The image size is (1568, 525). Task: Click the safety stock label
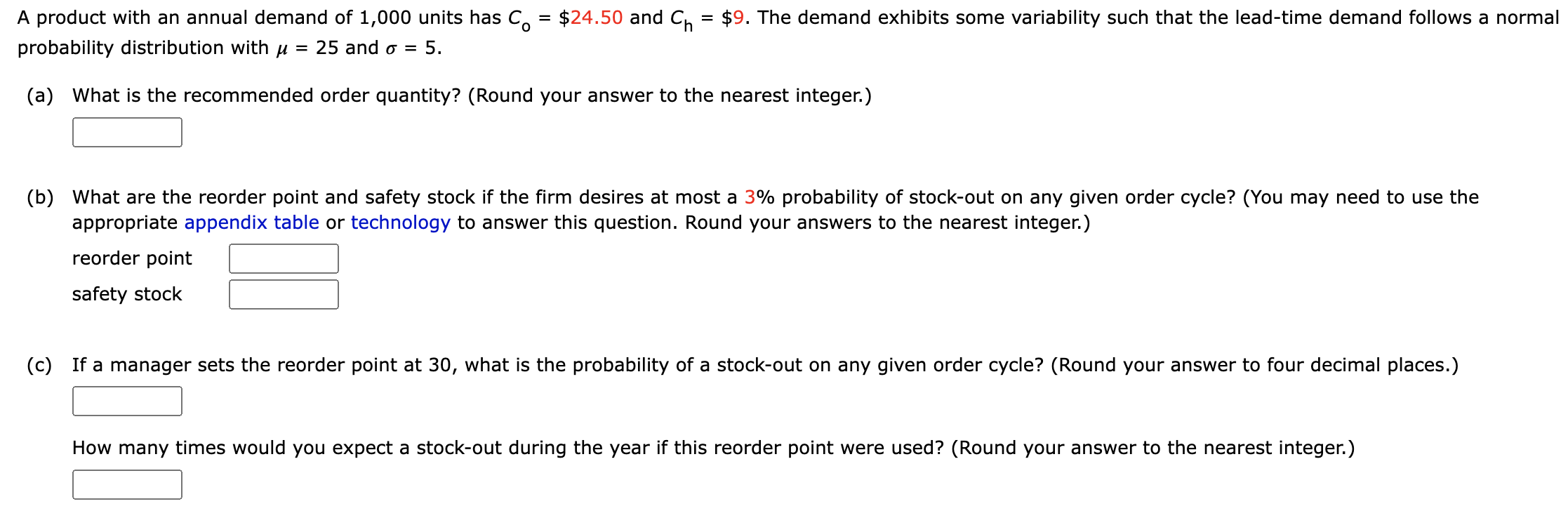127,295
